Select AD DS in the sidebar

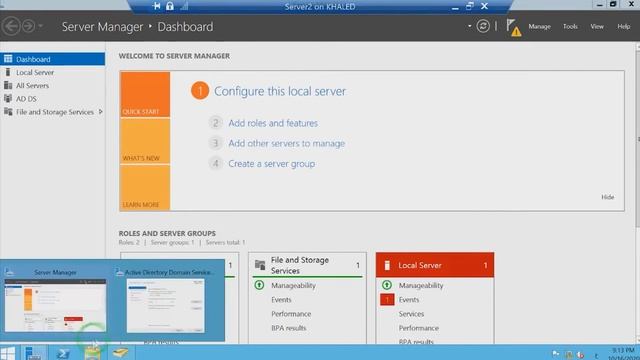[x=53, y=98]
